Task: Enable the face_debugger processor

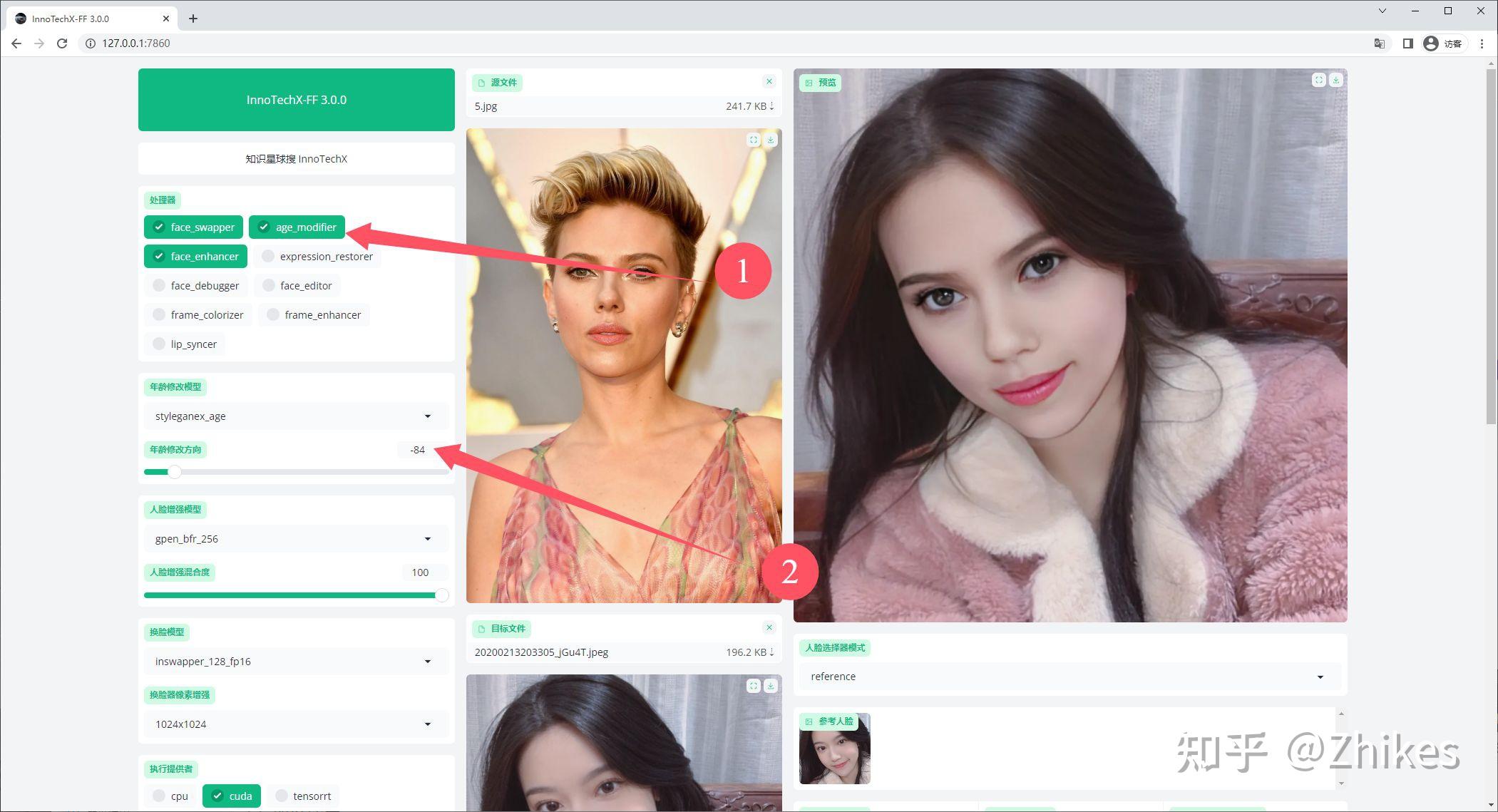Action: 195,285
